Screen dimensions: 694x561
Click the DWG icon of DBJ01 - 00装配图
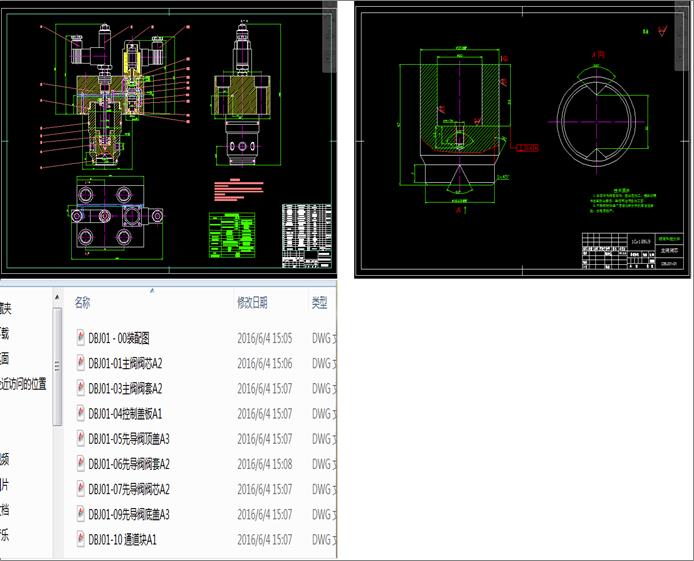80,338
